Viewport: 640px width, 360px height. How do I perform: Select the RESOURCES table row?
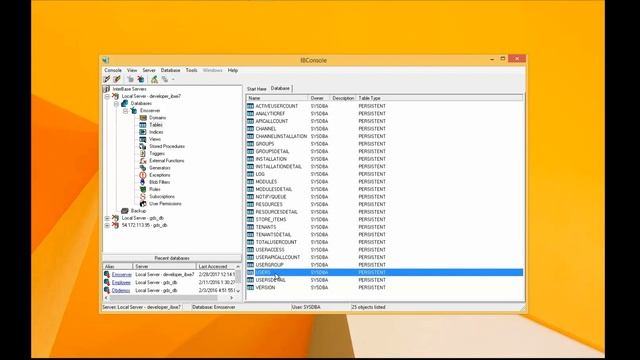coord(384,204)
